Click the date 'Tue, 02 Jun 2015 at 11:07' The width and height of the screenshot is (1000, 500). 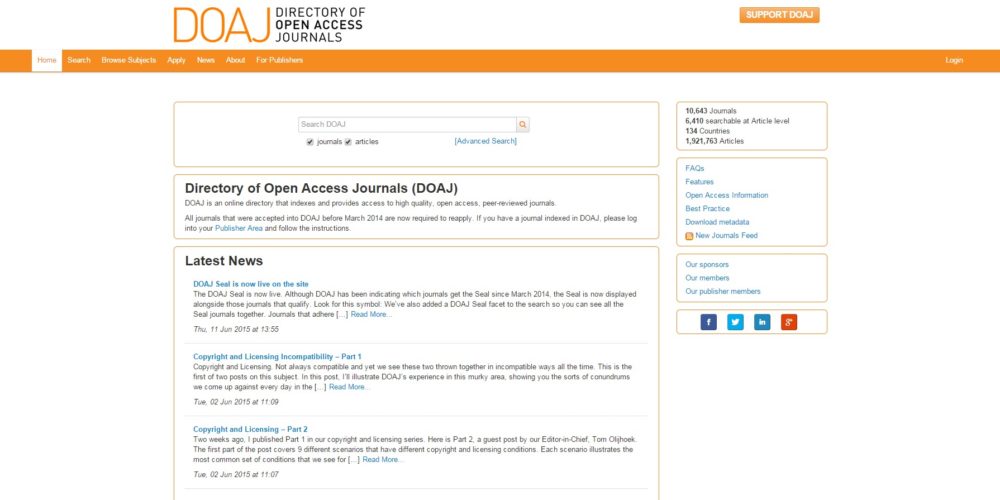coord(236,475)
